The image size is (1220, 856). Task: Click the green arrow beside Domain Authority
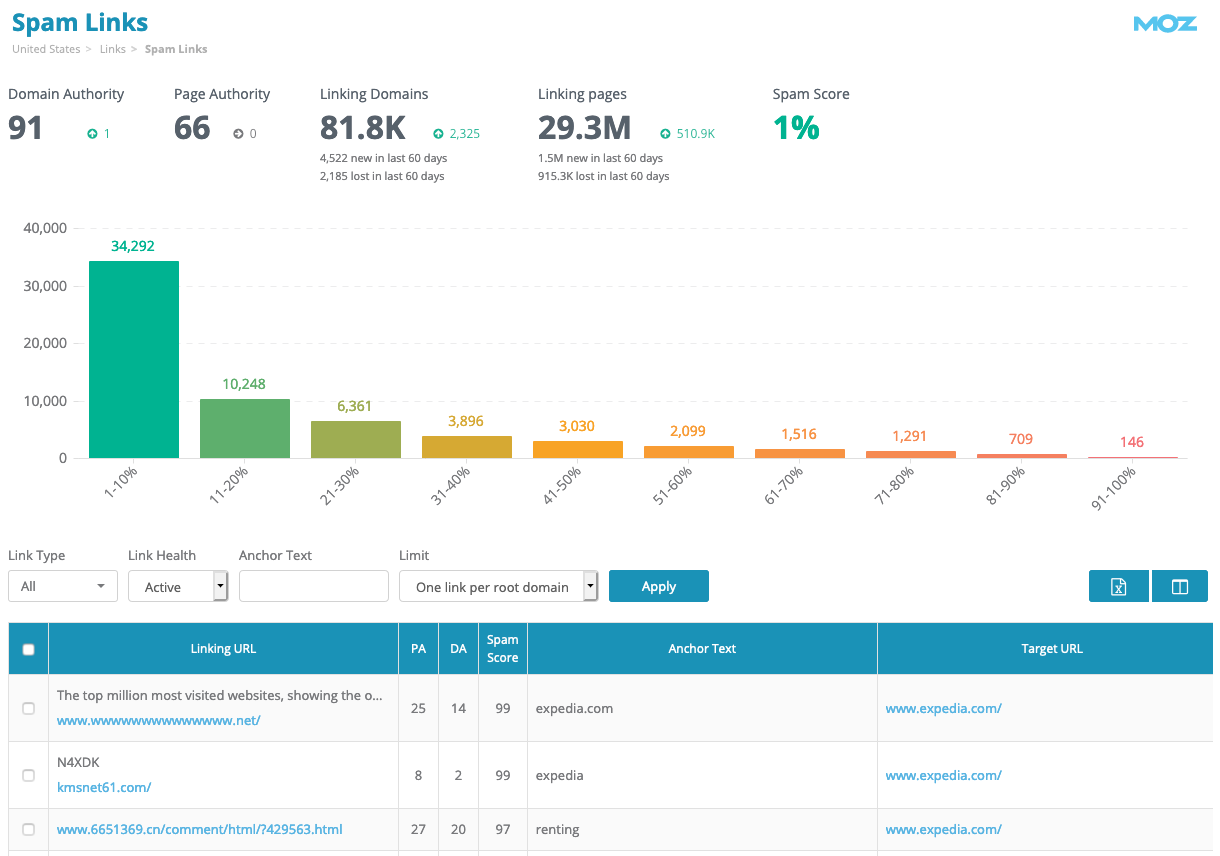coord(92,133)
